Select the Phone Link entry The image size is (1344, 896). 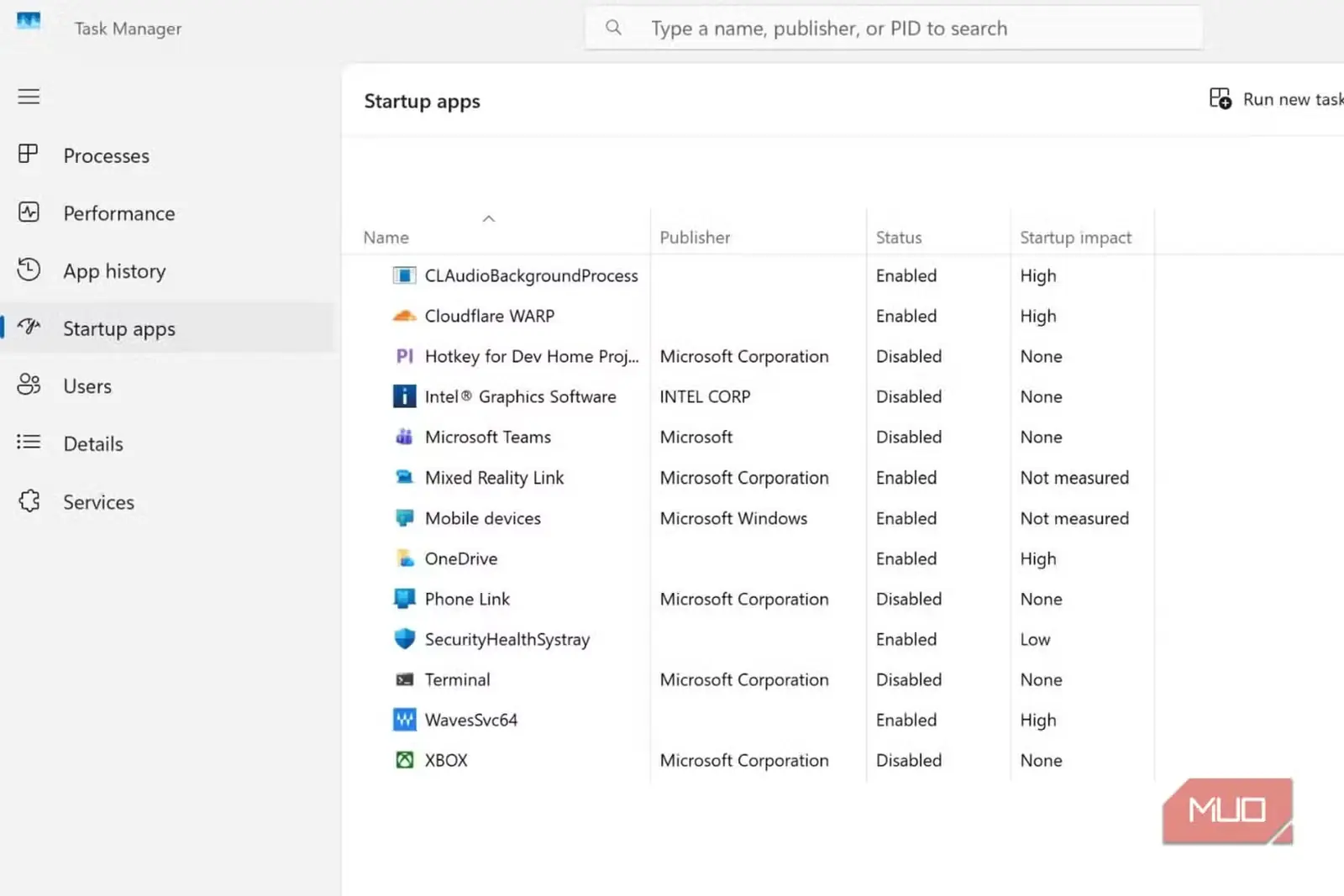(x=467, y=599)
